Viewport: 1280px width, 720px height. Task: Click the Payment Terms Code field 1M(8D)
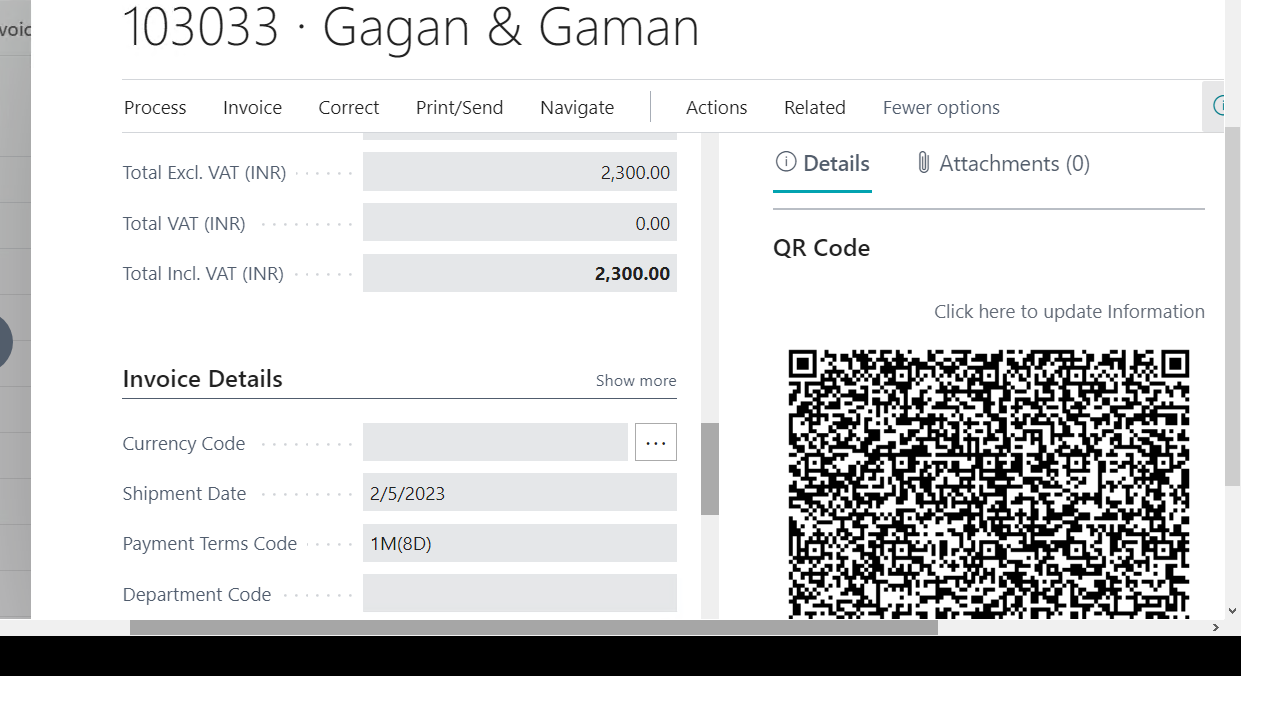pos(520,543)
